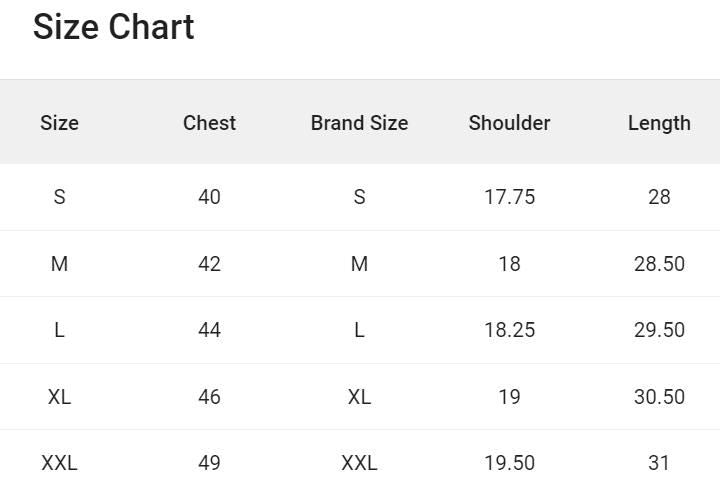Select length value 29.50

click(659, 330)
